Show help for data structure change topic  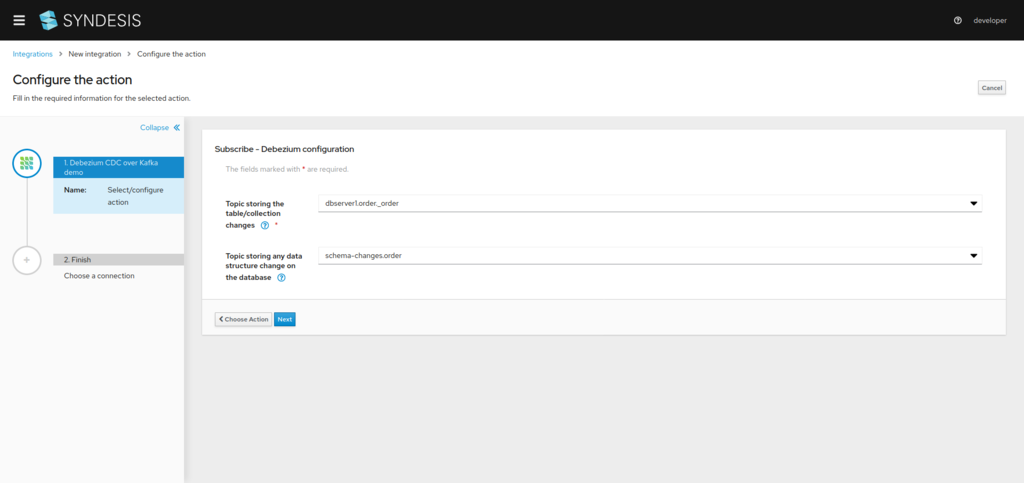pos(281,277)
